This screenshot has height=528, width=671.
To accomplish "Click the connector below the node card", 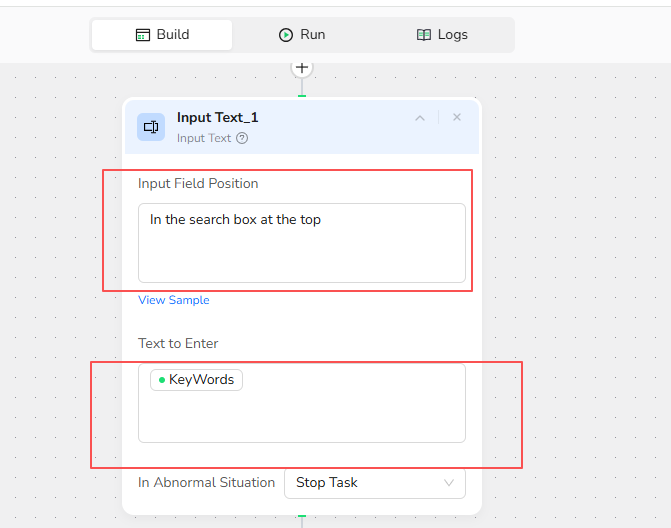I will pyautogui.click(x=302, y=518).
